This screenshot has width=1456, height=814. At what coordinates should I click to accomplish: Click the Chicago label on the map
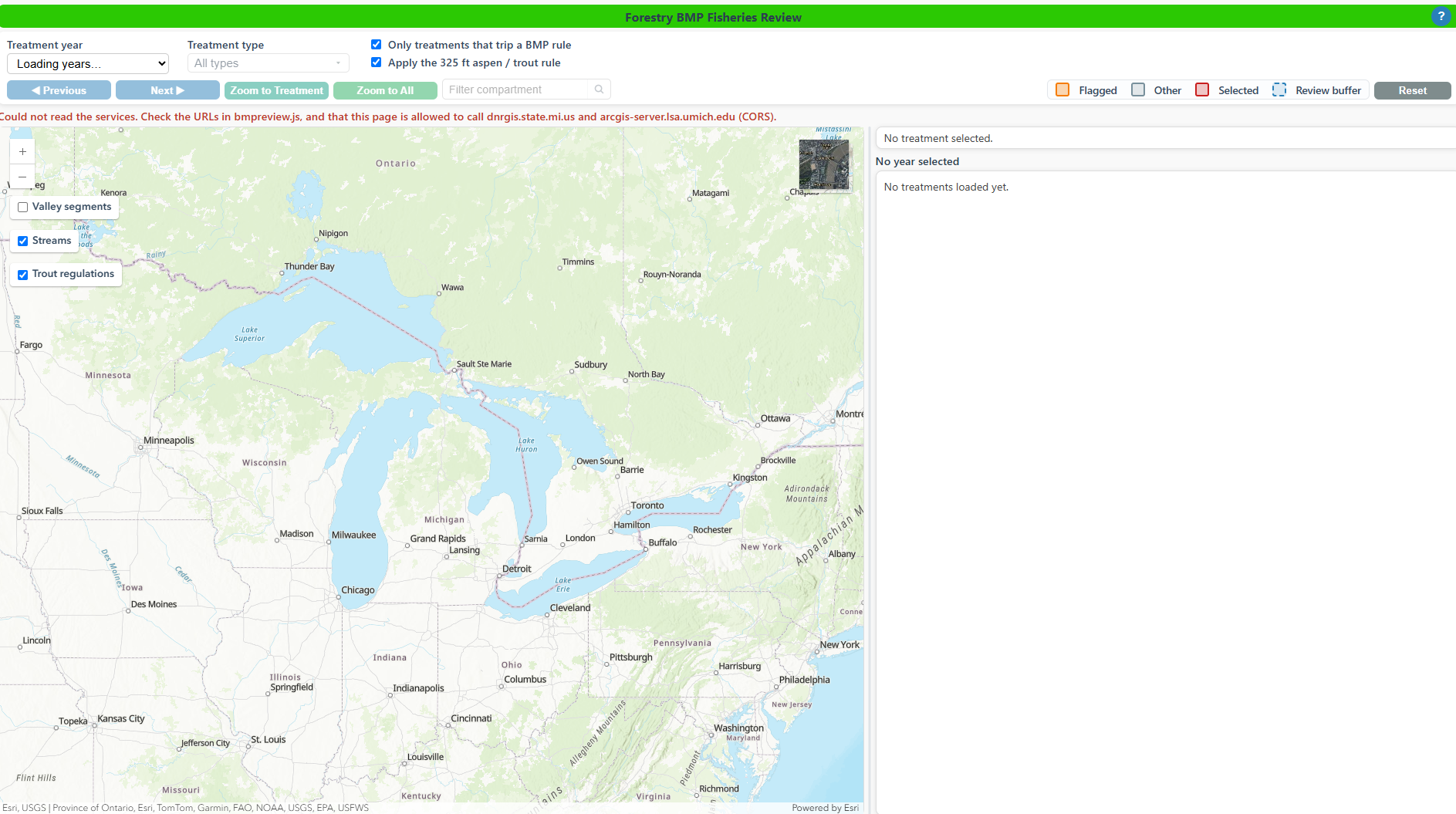coord(358,590)
